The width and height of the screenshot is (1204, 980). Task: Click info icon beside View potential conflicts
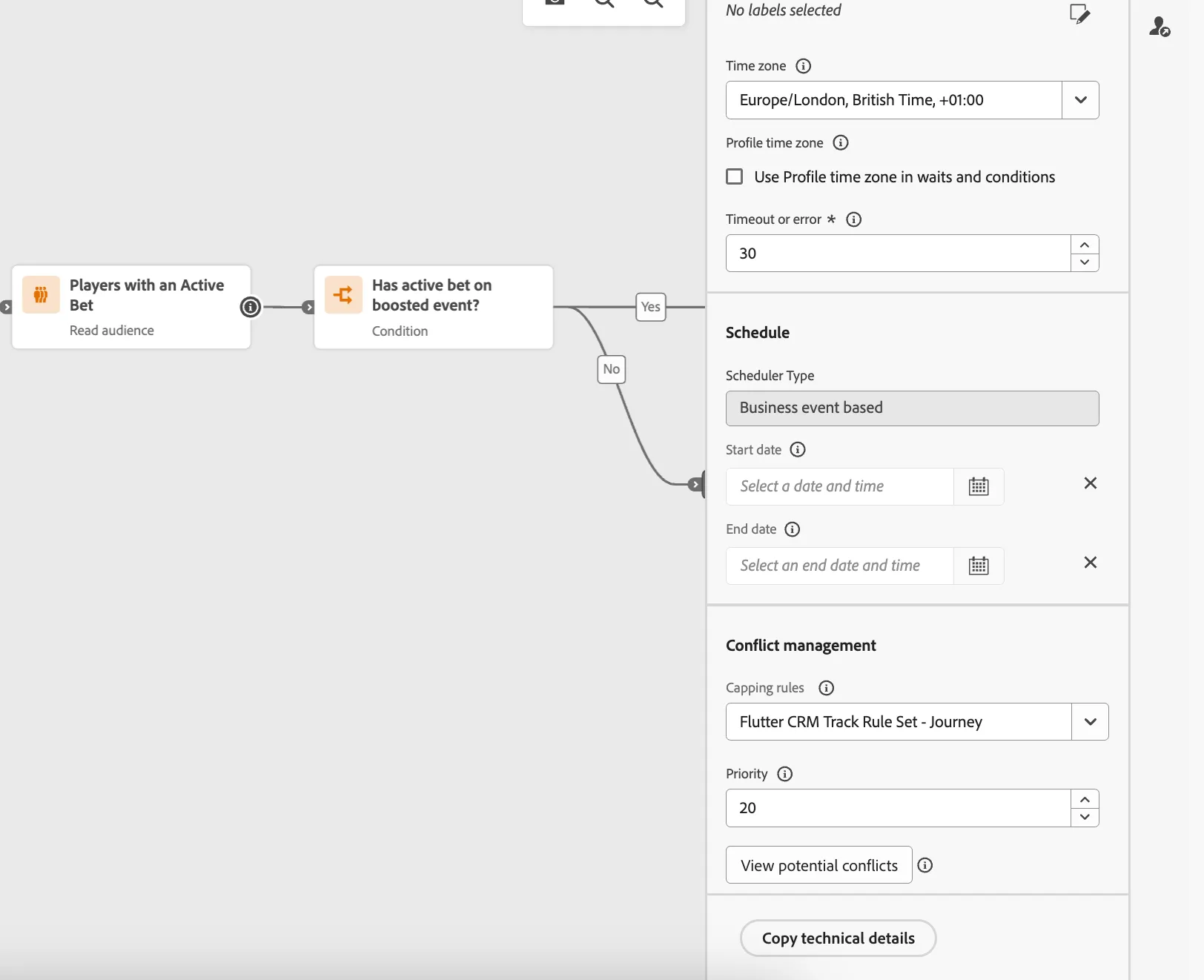point(925,865)
